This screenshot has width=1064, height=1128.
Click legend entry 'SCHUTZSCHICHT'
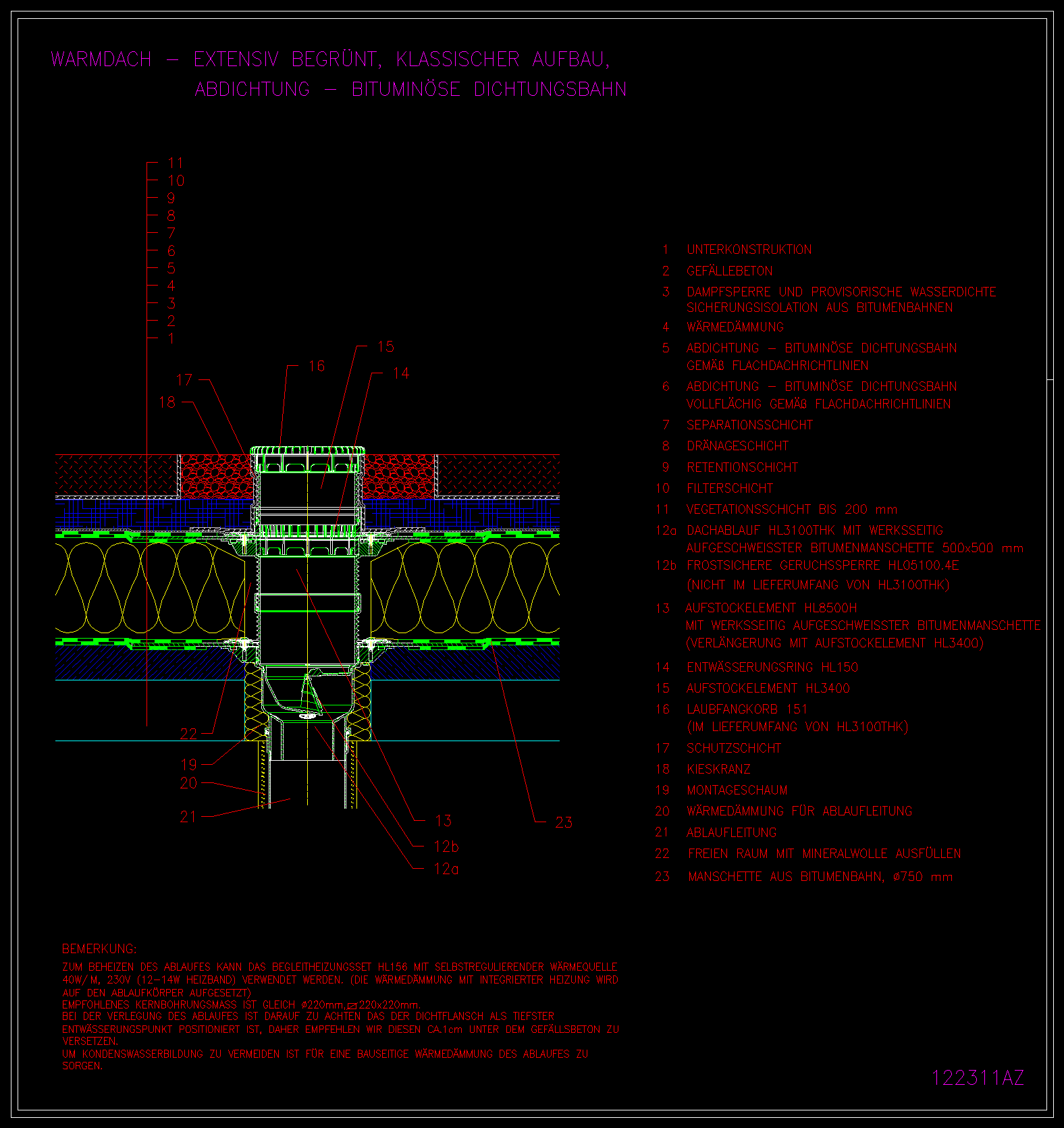pyautogui.click(x=734, y=748)
